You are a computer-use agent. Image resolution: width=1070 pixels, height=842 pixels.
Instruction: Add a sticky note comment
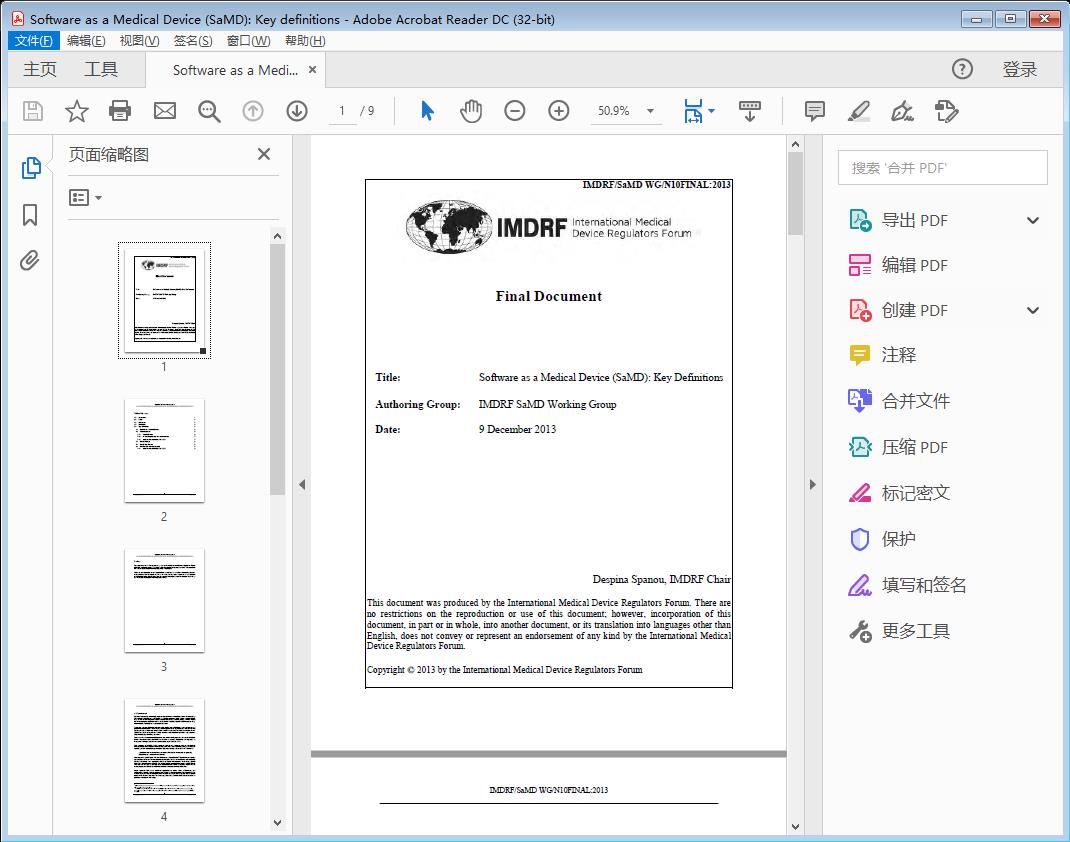(x=814, y=111)
